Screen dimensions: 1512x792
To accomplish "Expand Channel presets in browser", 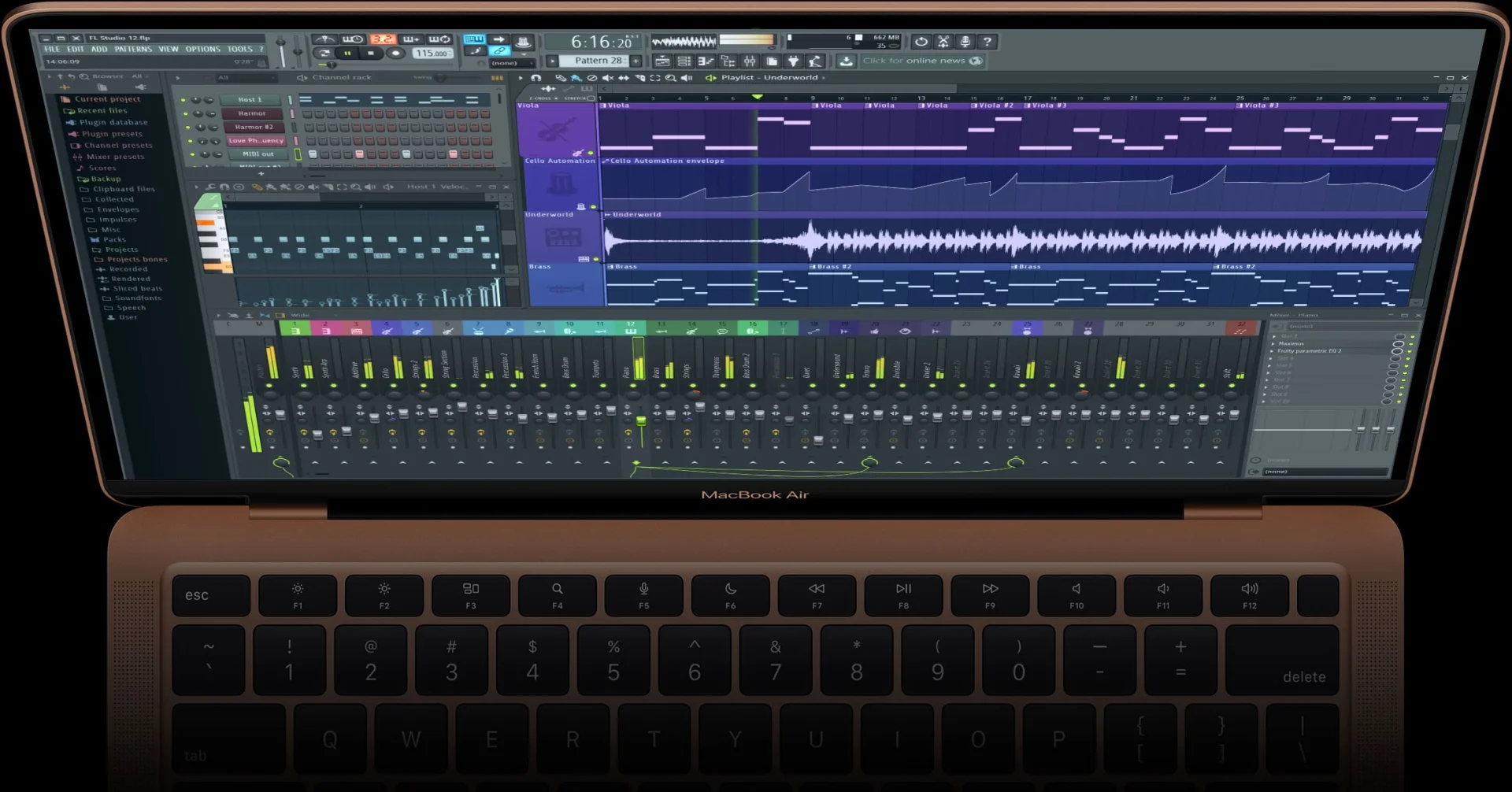I will coord(113,146).
